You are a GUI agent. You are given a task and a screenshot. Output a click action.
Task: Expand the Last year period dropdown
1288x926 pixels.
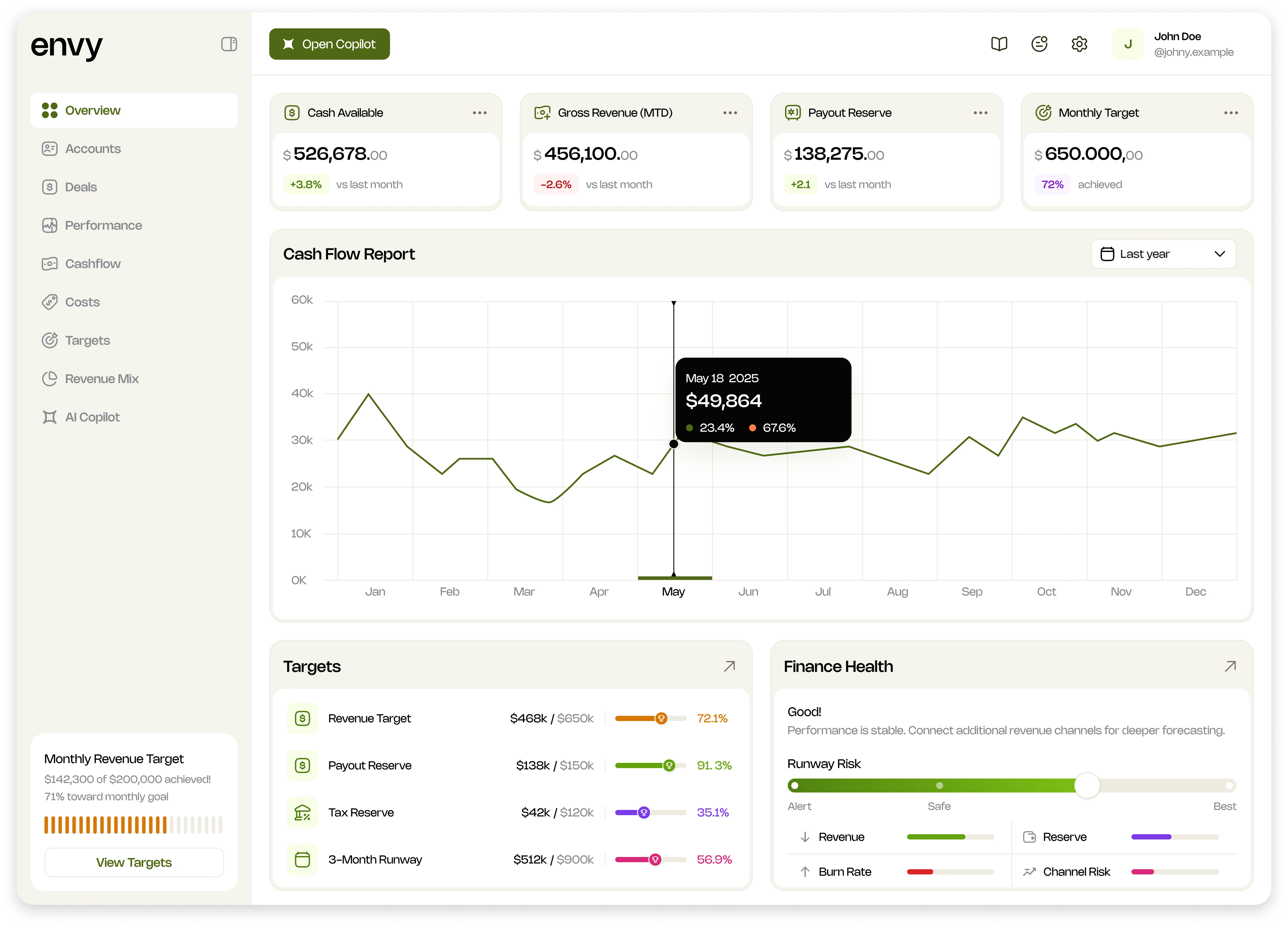coord(1163,254)
